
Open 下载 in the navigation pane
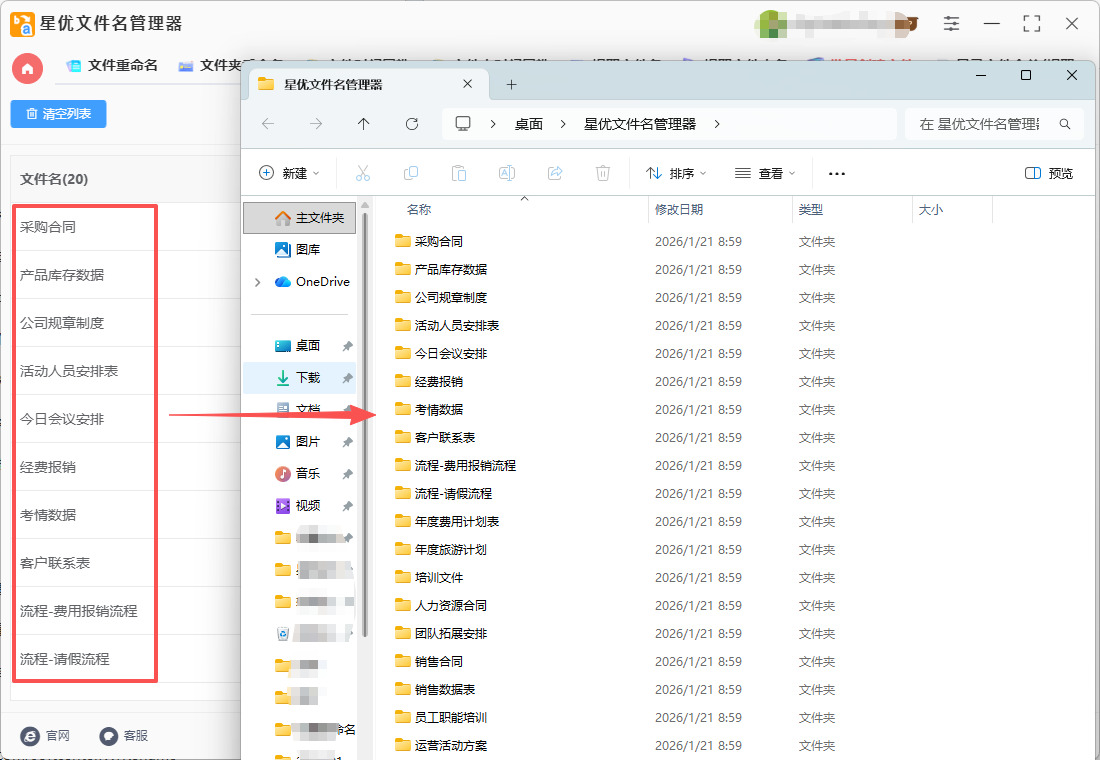click(x=299, y=378)
